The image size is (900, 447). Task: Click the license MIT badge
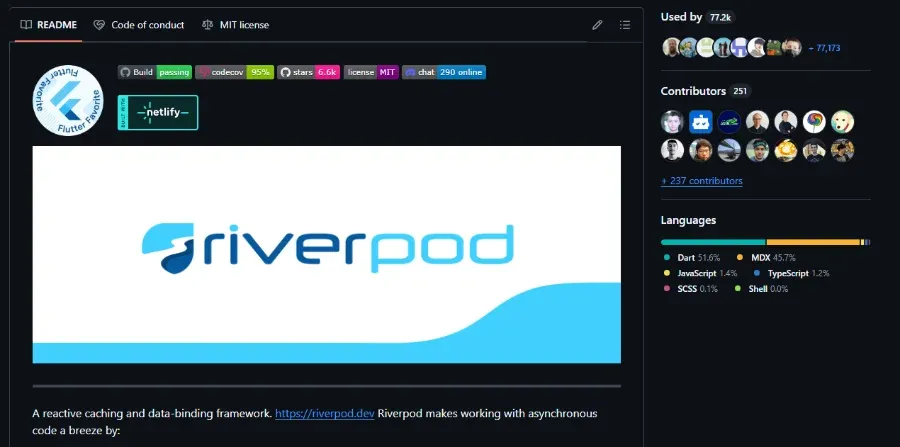[x=370, y=72]
